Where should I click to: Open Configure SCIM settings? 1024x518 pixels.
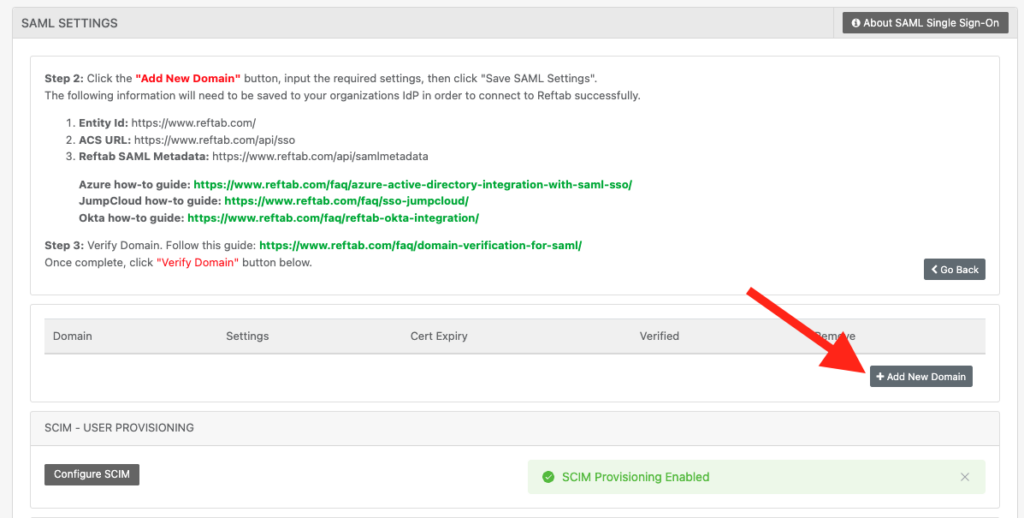click(91, 474)
